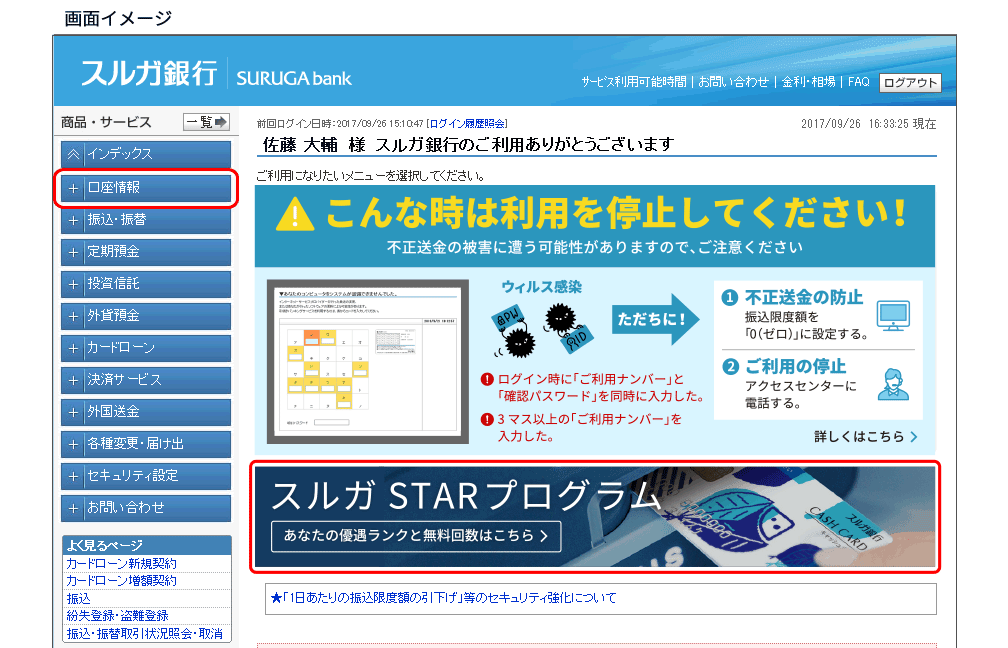The height and width of the screenshot is (648, 1008).
Task: Click the operator headset icon beside ご利用の停止
Action: click(894, 384)
